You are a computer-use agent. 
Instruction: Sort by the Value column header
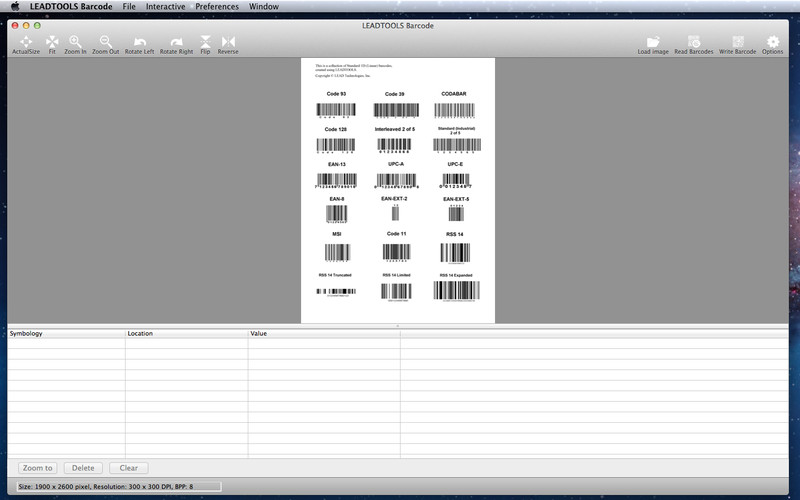[324, 333]
